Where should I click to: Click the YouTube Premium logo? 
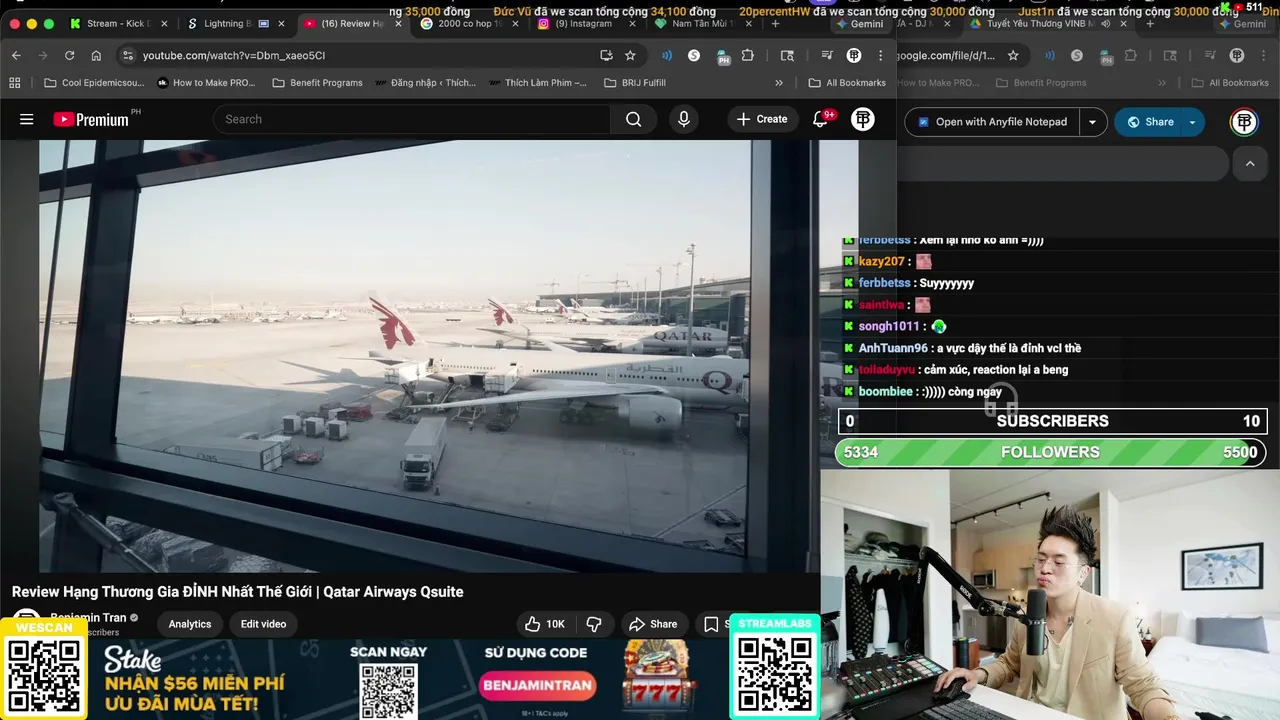91,119
